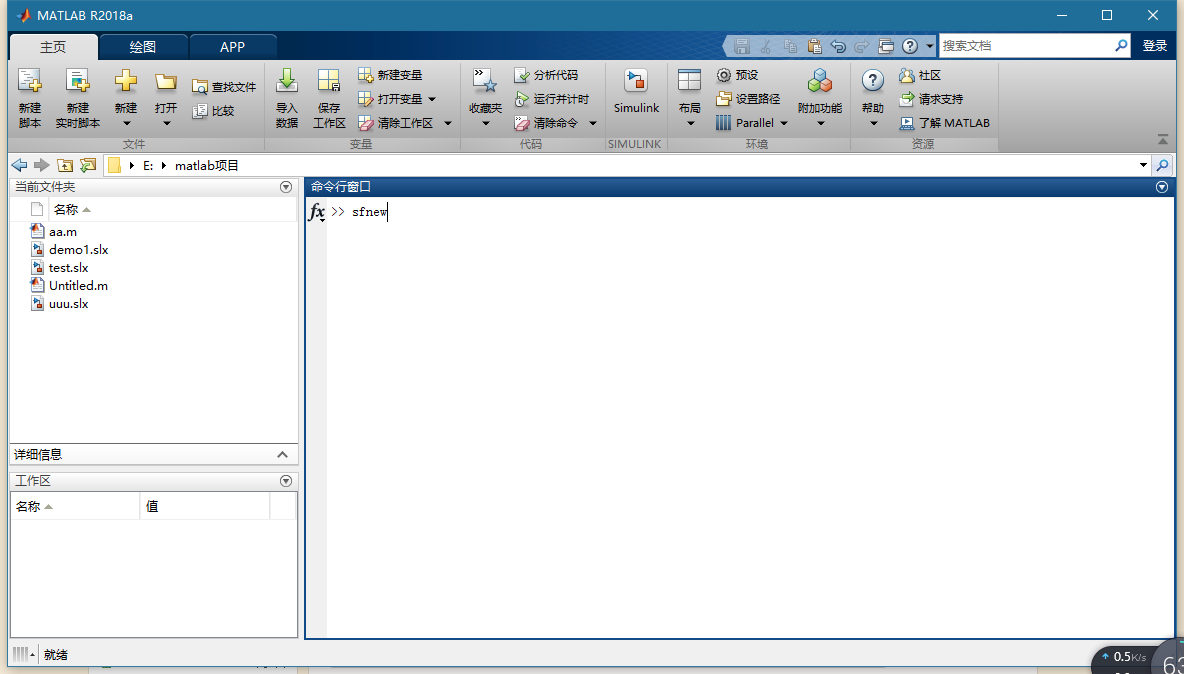Switch to APP tab

click(x=233, y=47)
